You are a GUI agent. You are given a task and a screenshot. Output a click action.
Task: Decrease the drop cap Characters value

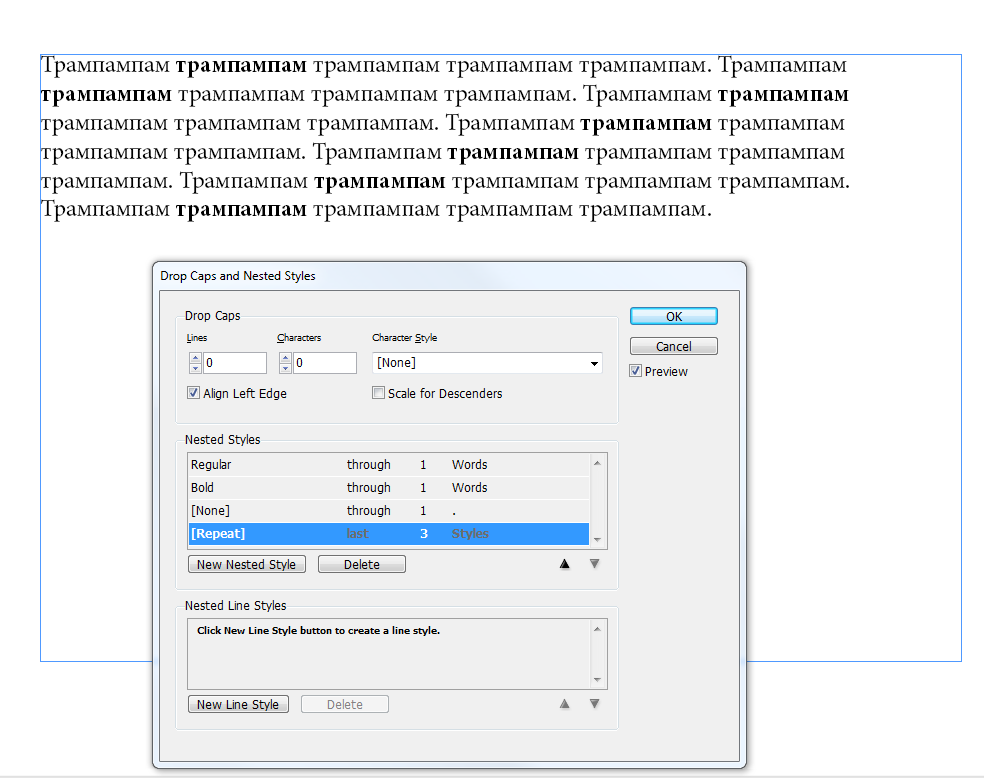click(x=285, y=368)
